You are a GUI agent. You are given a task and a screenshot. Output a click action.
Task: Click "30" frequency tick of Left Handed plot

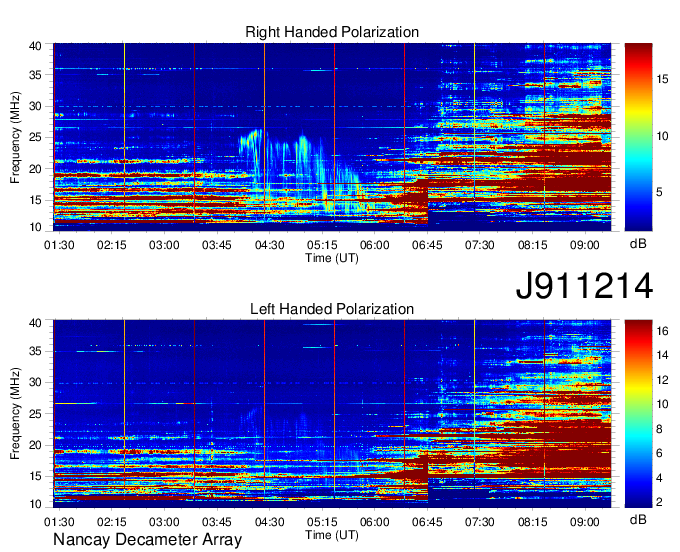pos(35,382)
